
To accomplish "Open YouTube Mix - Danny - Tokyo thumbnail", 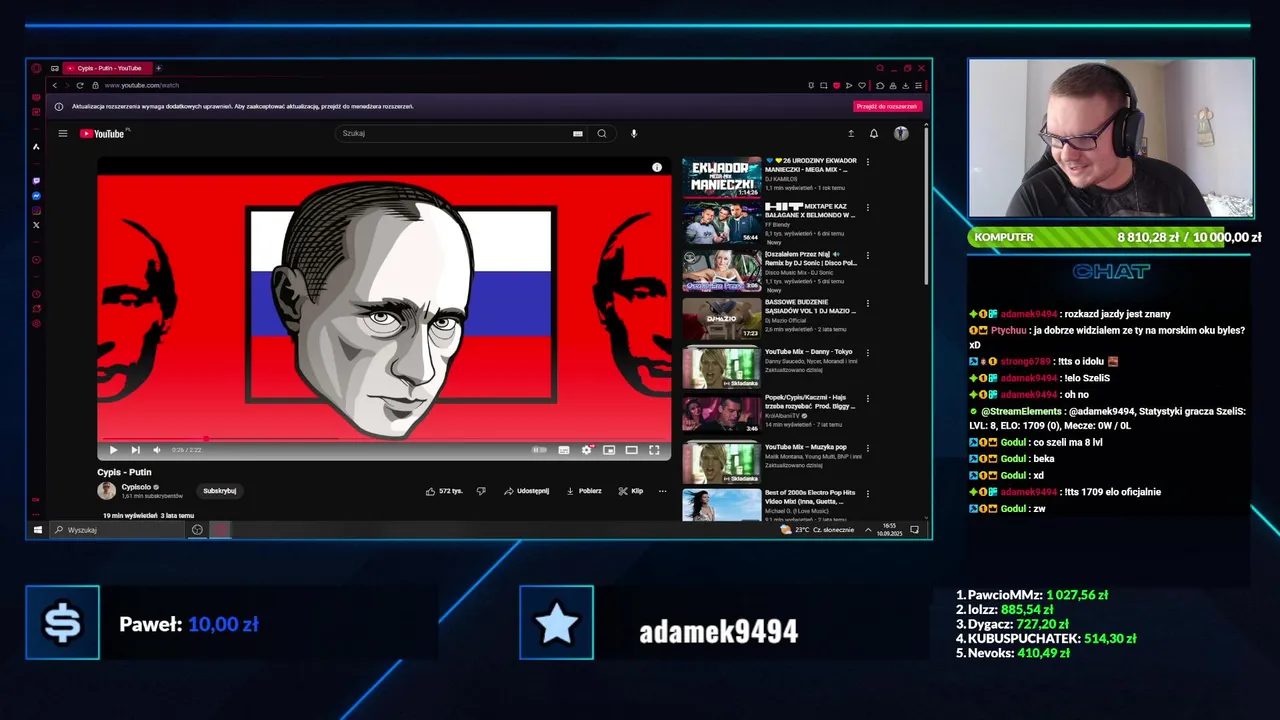I will (x=721, y=367).
